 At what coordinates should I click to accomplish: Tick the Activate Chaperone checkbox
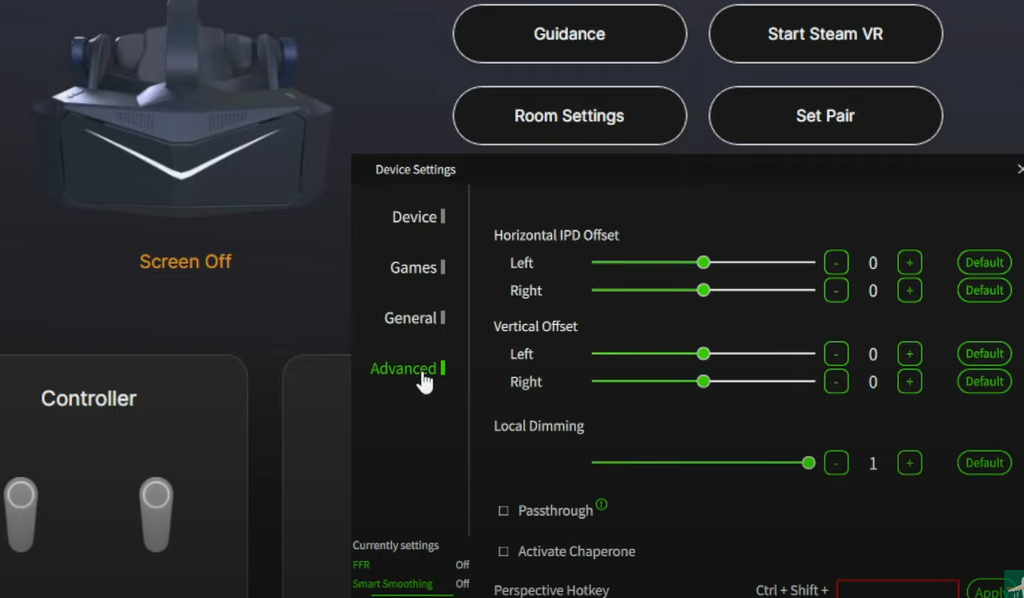(504, 552)
